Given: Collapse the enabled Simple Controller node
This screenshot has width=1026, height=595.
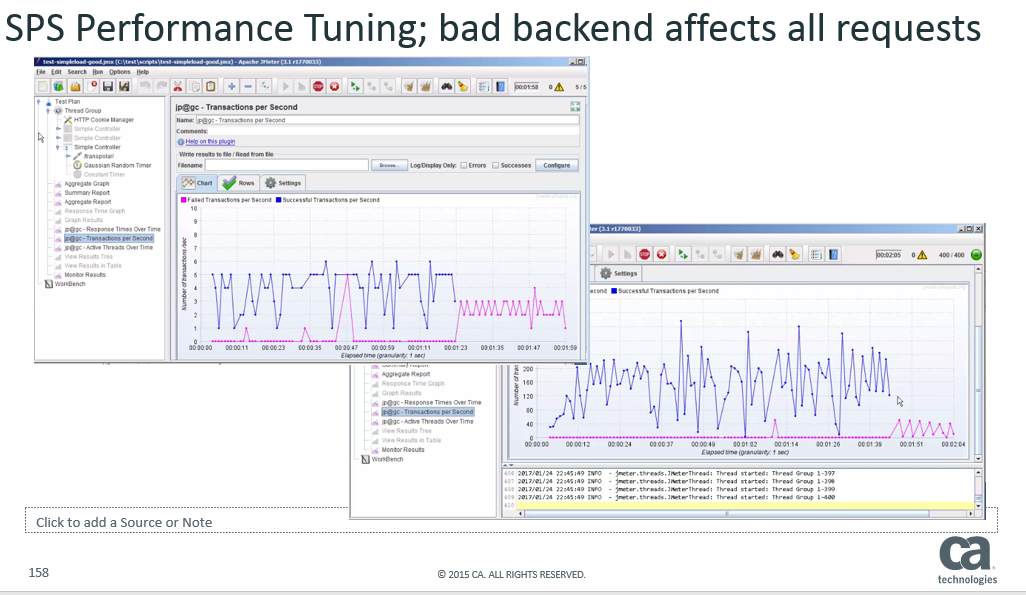Looking at the screenshot, I should click(57, 147).
